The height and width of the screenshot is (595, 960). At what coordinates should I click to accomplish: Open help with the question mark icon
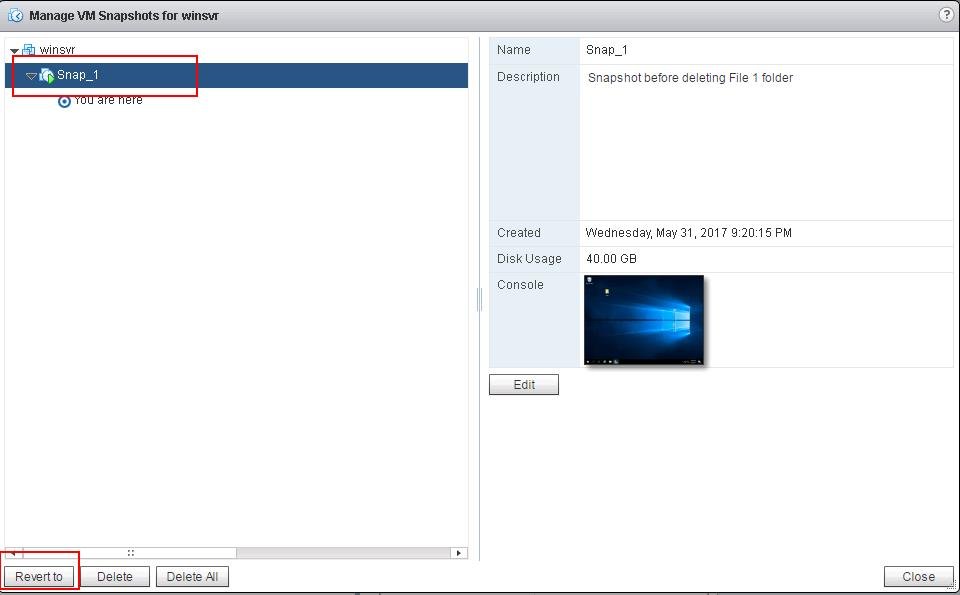tap(946, 15)
